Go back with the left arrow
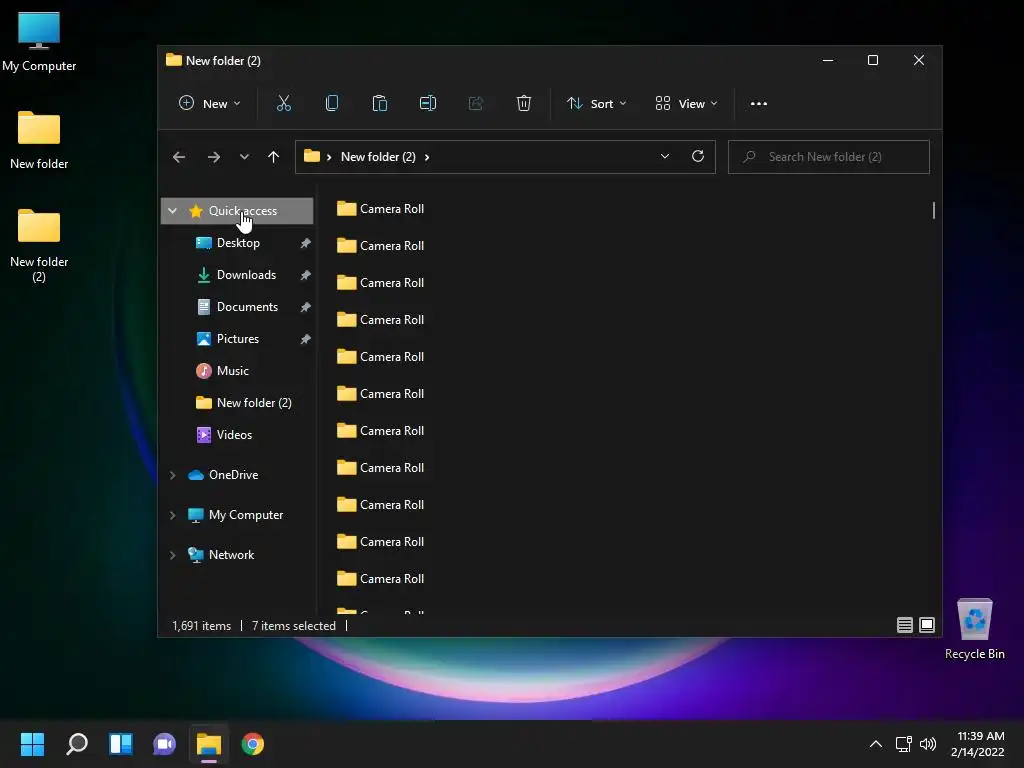This screenshot has height=768, width=1024. (x=179, y=157)
